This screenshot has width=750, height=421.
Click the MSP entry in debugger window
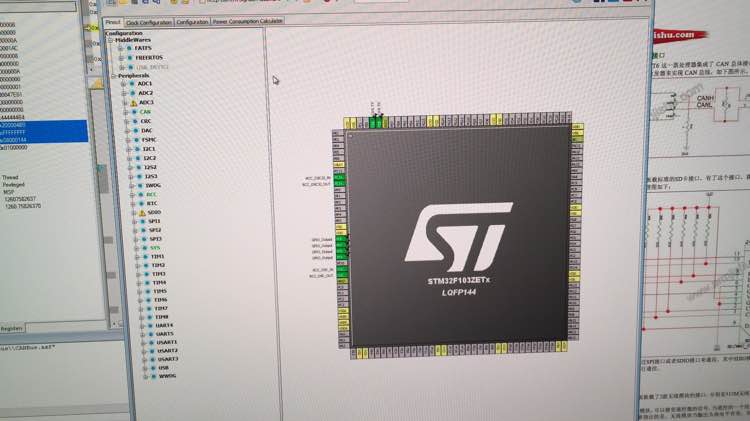pos(9,192)
